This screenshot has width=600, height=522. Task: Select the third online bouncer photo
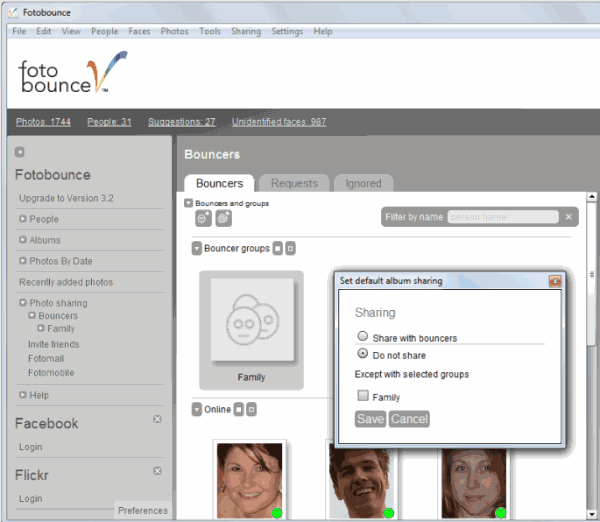(x=474, y=483)
